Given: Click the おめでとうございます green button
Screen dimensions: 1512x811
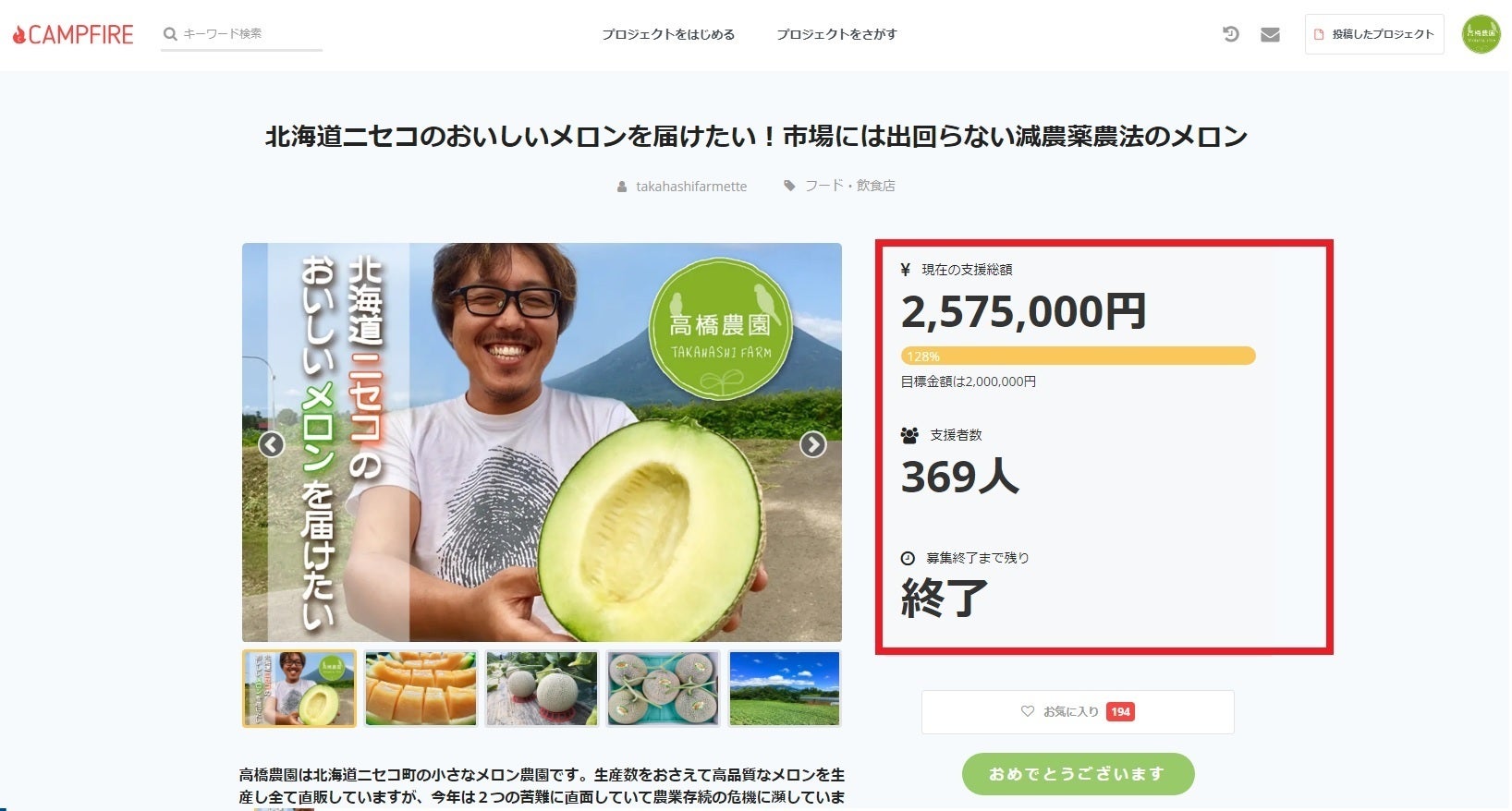Looking at the screenshot, I should point(1078,774).
